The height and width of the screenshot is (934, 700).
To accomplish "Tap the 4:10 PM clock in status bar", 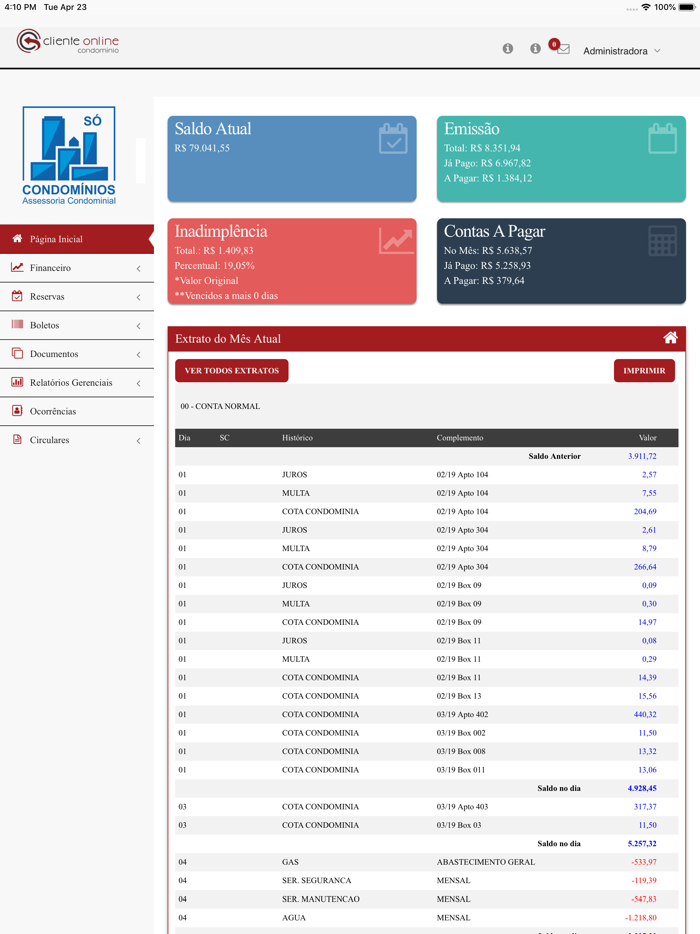I will click(20, 7).
